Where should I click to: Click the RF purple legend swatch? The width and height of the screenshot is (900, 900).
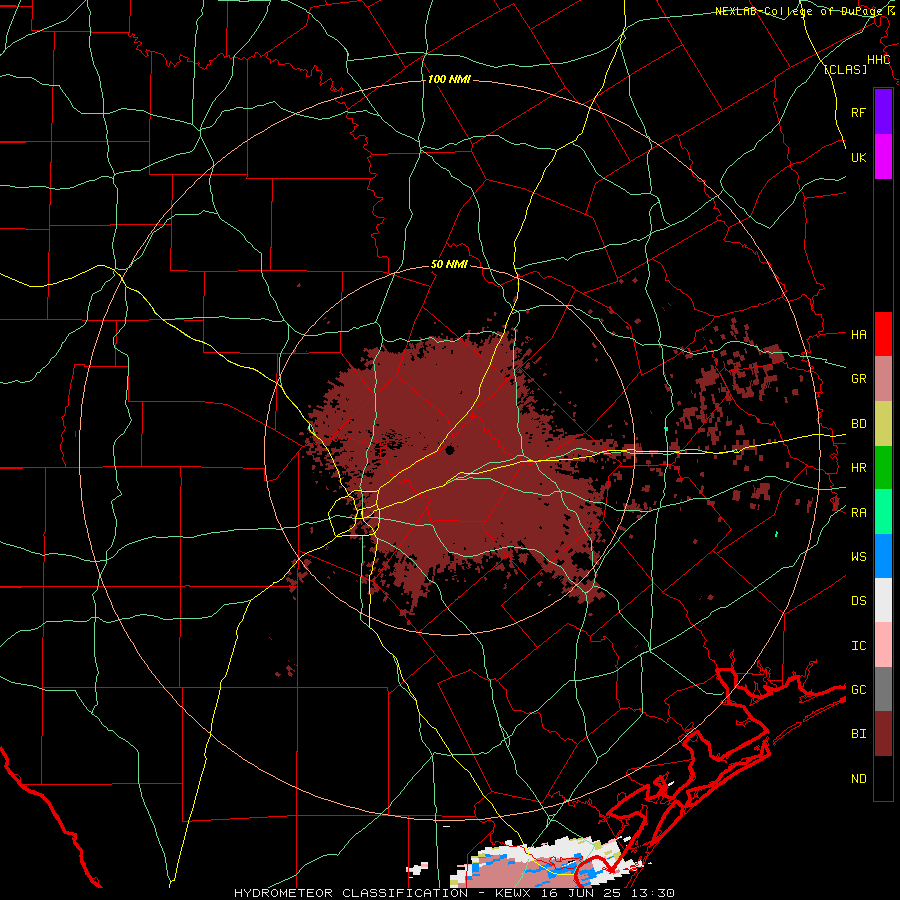(x=883, y=112)
